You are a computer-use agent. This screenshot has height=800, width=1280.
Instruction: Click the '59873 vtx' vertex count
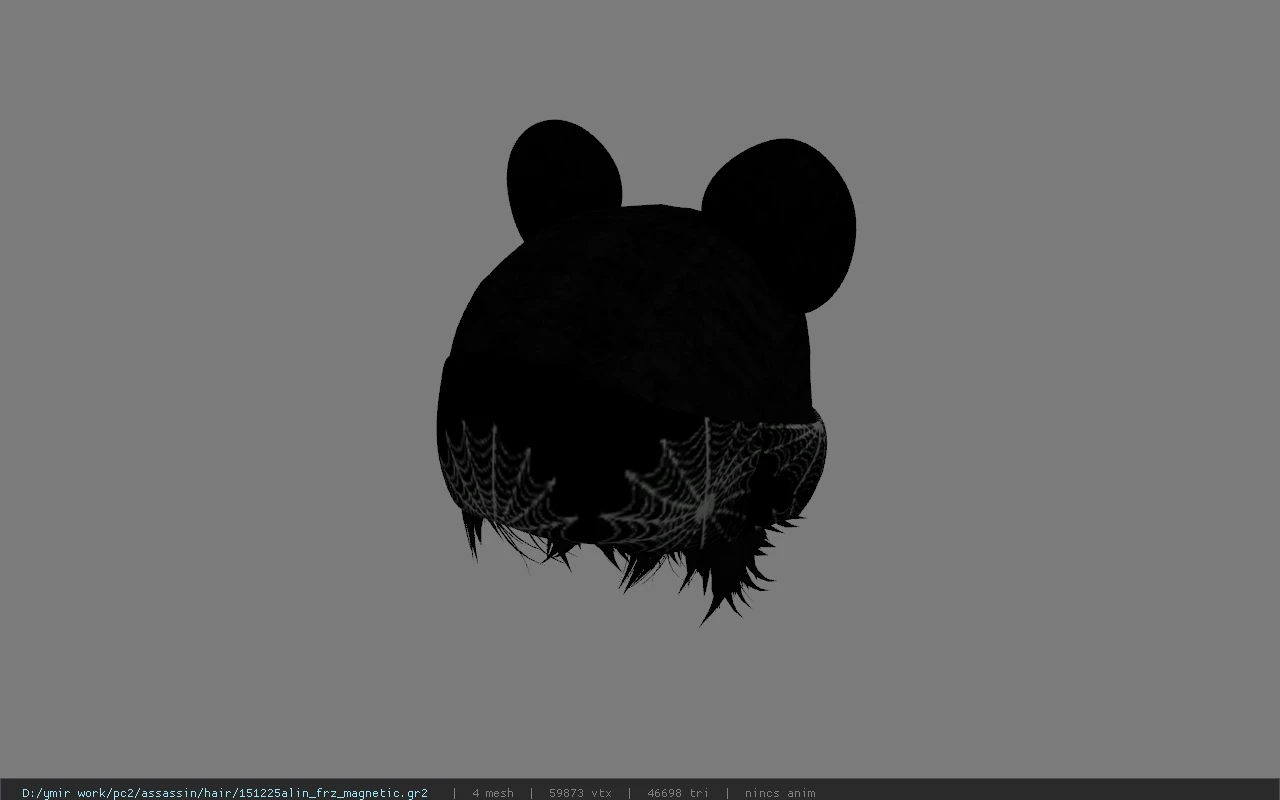pyautogui.click(x=580, y=793)
